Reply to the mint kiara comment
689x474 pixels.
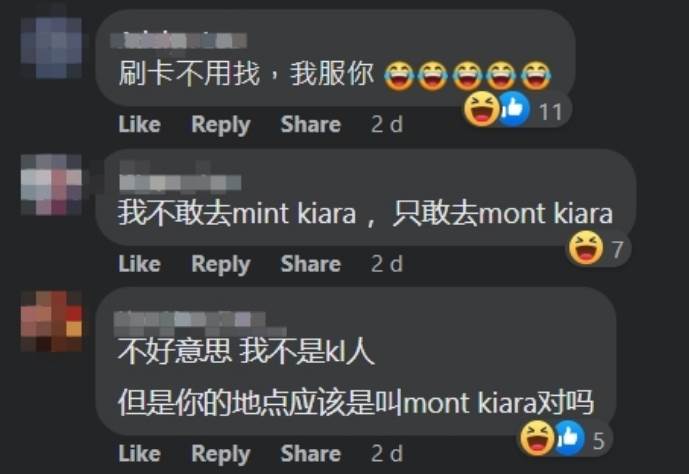[x=221, y=264]
